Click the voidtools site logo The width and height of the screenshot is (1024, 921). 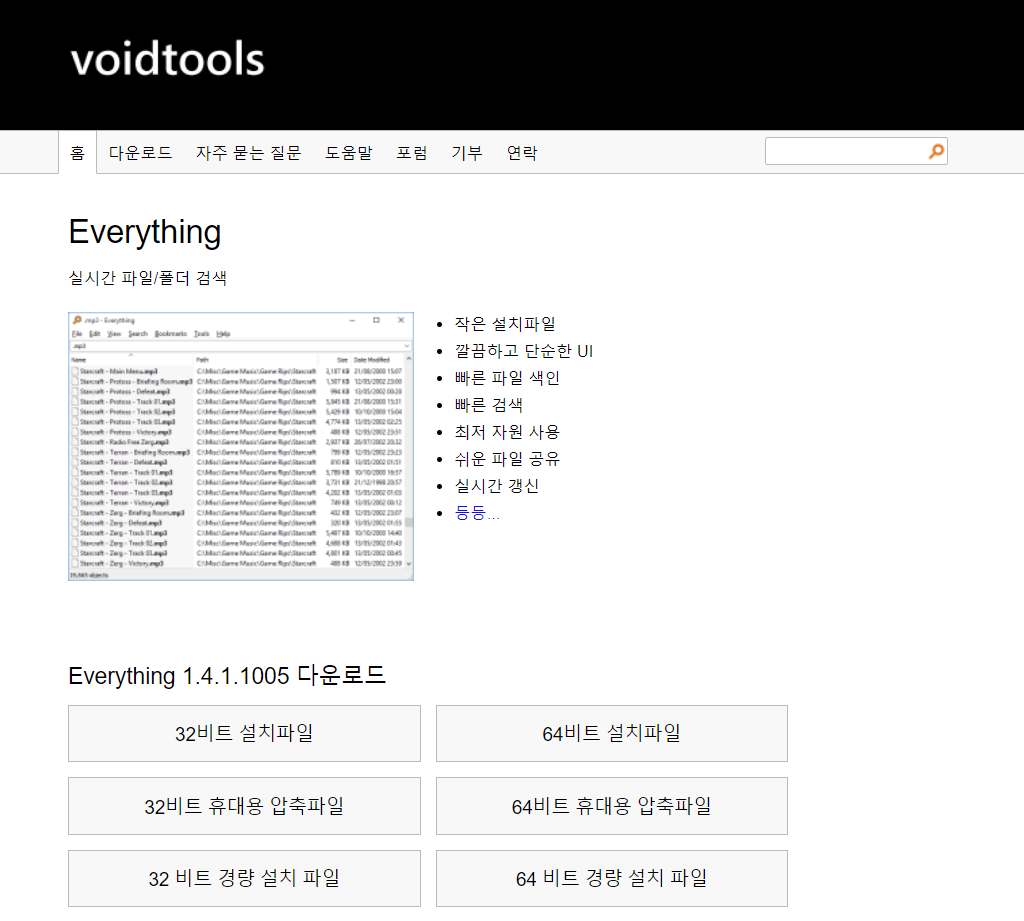(167, 59)
